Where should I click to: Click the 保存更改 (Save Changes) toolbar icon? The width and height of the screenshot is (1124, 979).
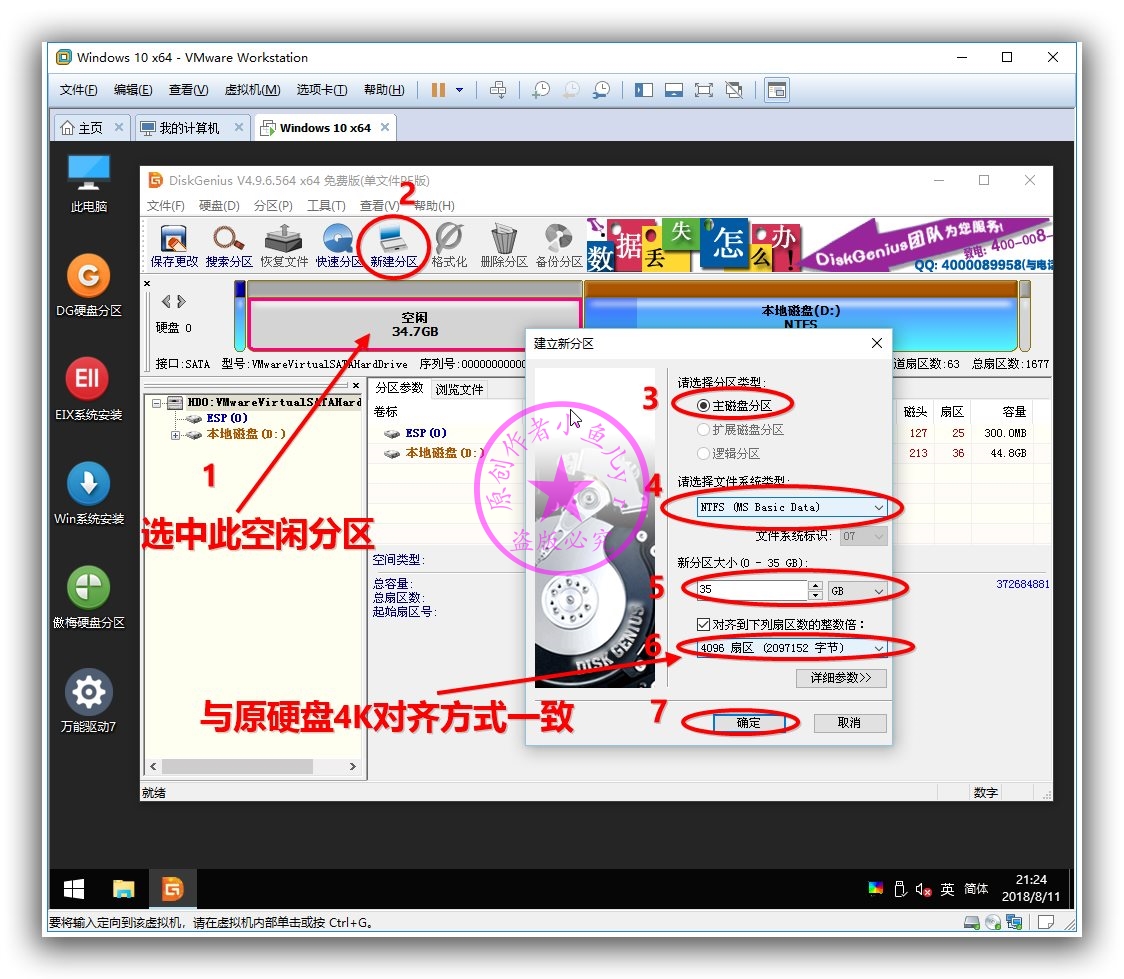[171, 243]
